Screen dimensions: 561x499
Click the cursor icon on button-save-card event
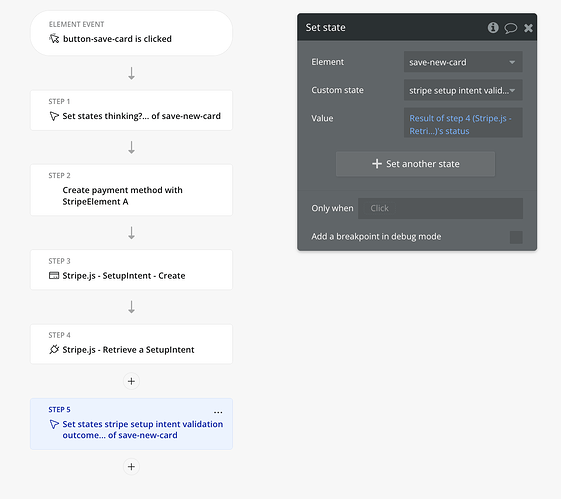pyautogui.click(x=54, y=39)
